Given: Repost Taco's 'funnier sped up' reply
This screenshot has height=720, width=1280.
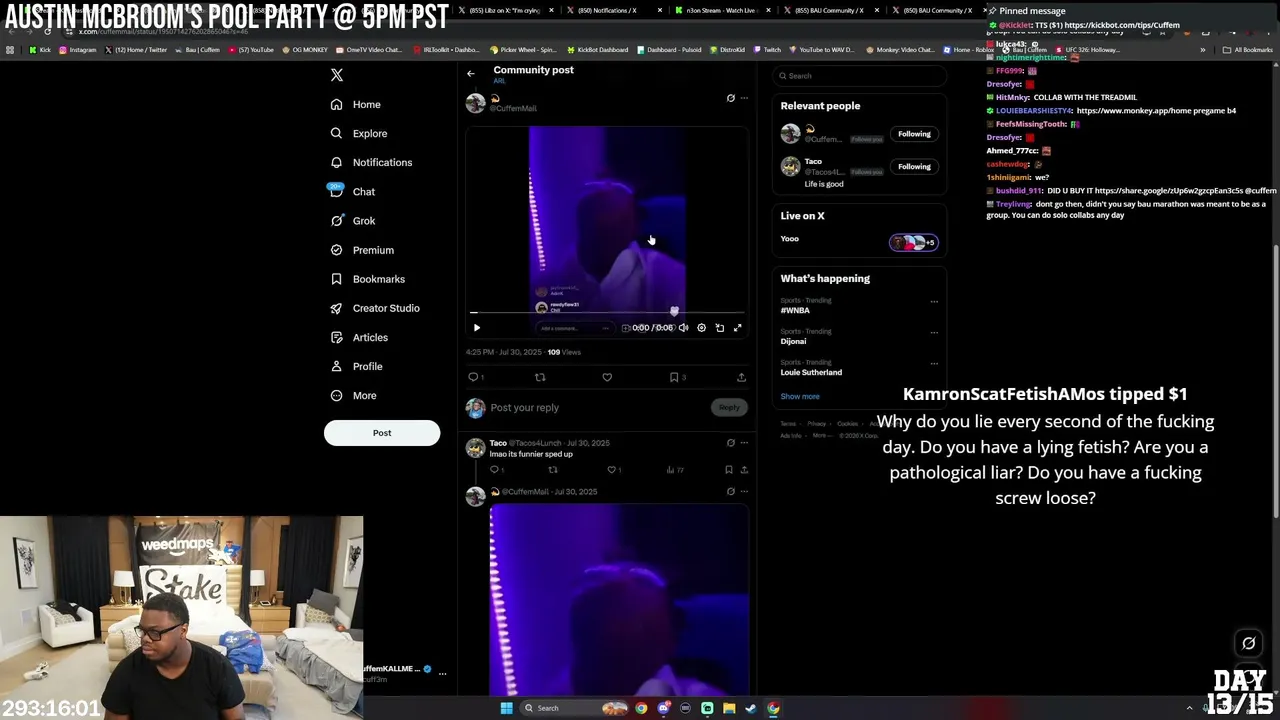Looking at the screenshot, I should 553,469.
